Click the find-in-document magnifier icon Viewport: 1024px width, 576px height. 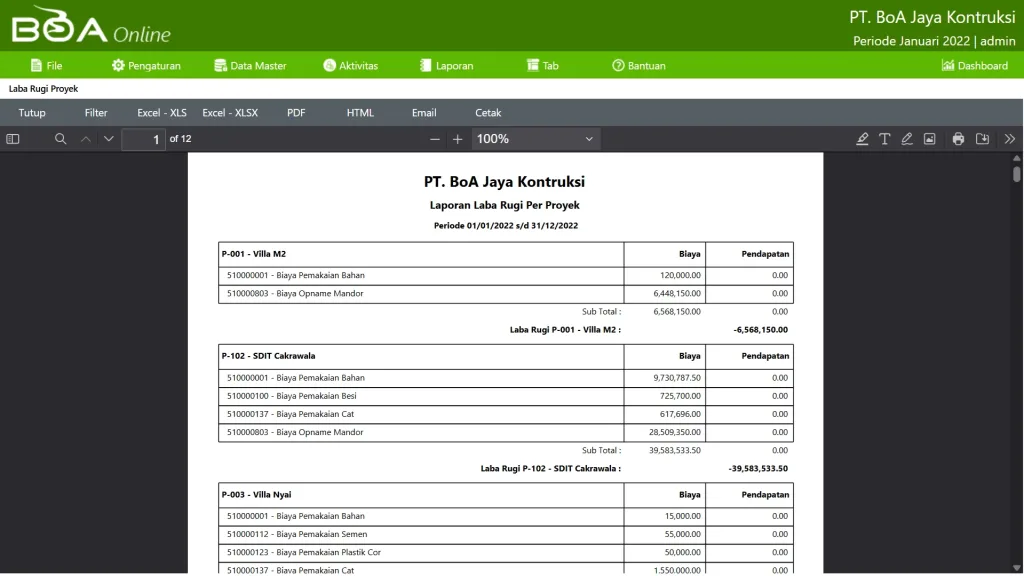pos(61,139)
